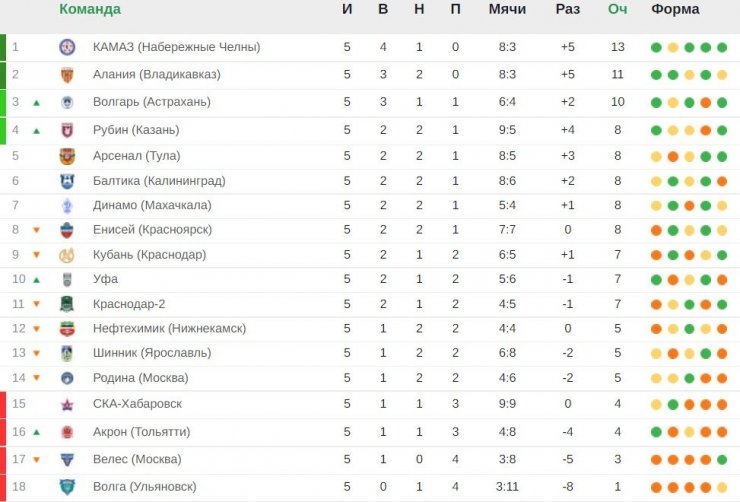Sort standings by Оч points header

coord(617,9)
